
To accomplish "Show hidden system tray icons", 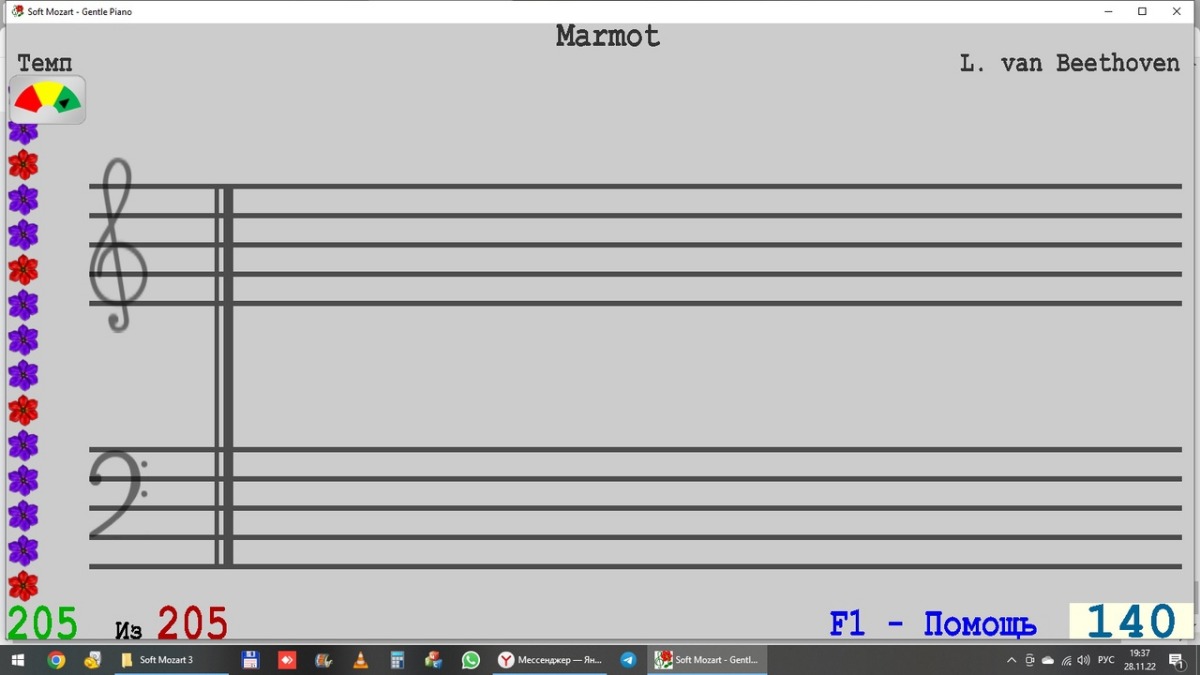I will tap(1011, 660).
